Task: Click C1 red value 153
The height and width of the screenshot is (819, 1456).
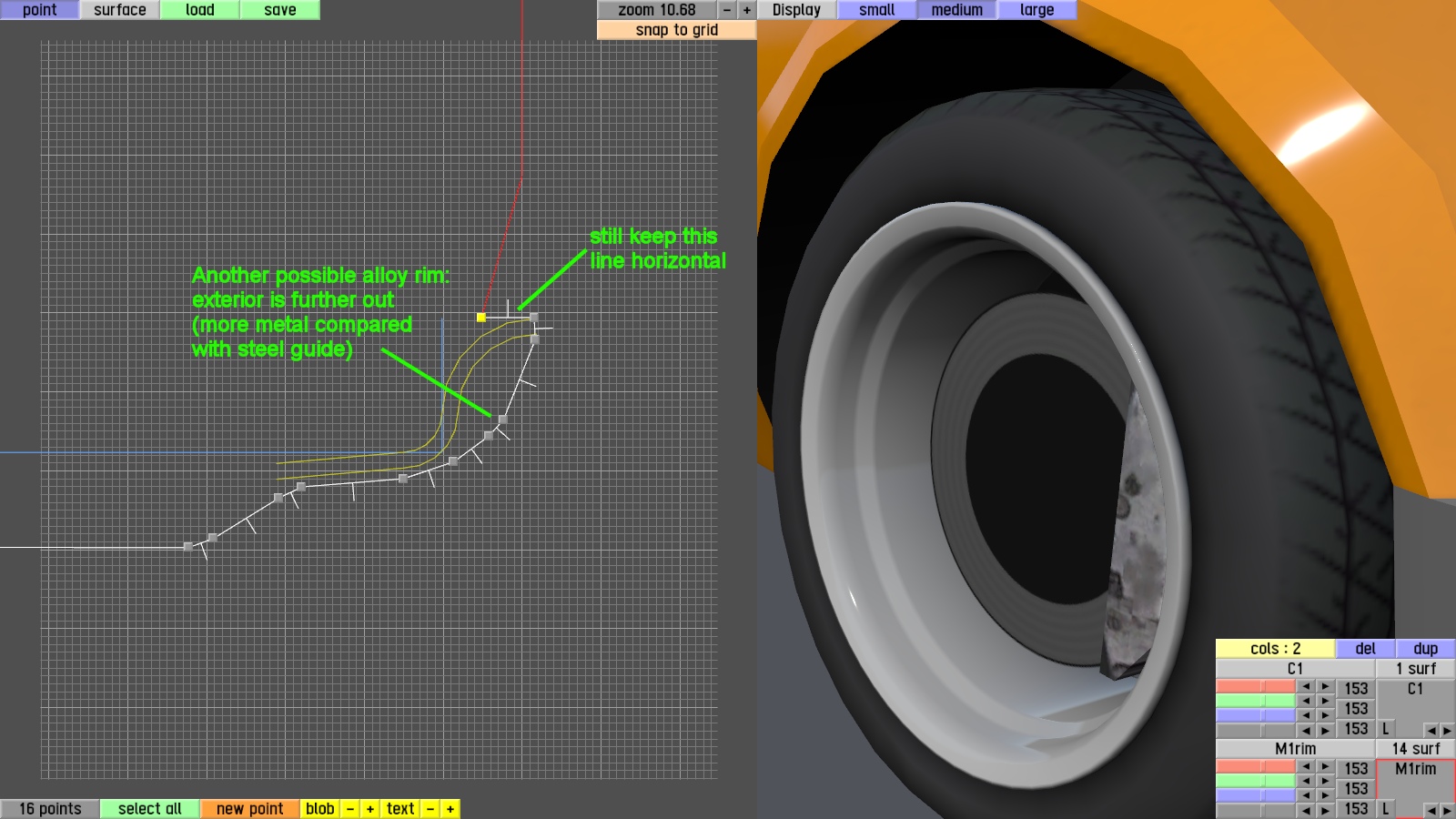Action: pos(1356,689)
